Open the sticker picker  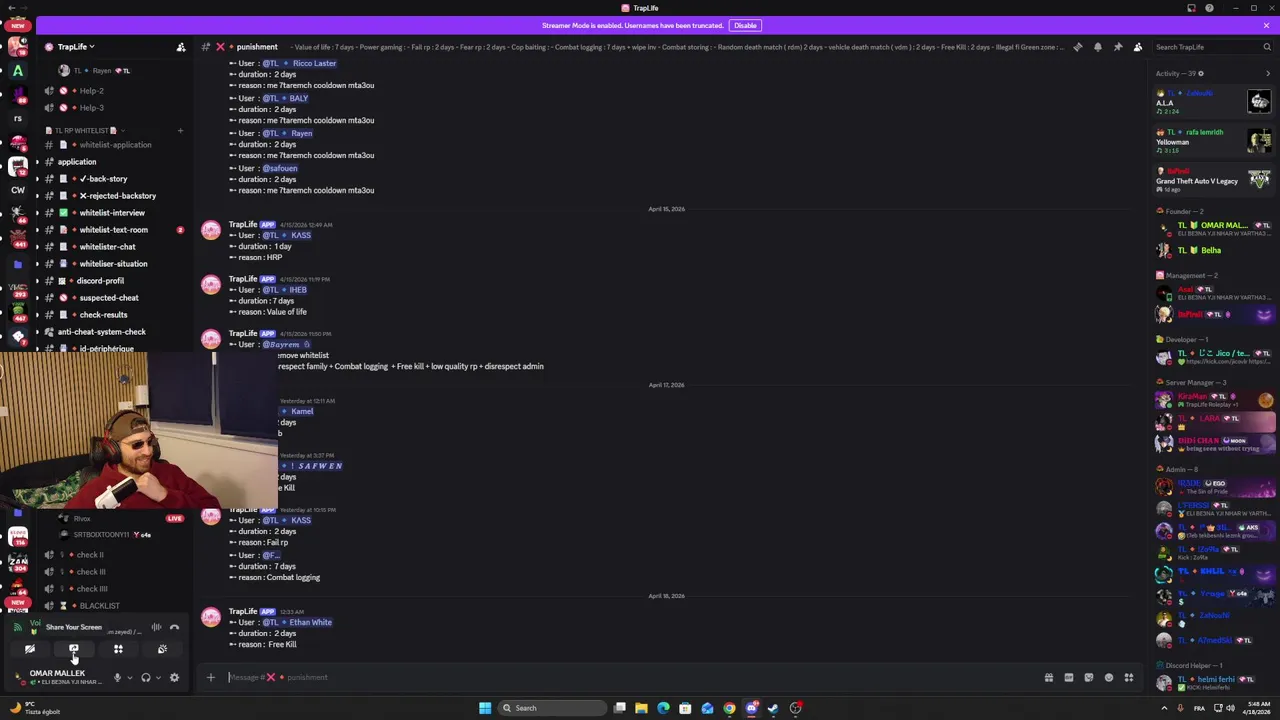click(1089, 678)
